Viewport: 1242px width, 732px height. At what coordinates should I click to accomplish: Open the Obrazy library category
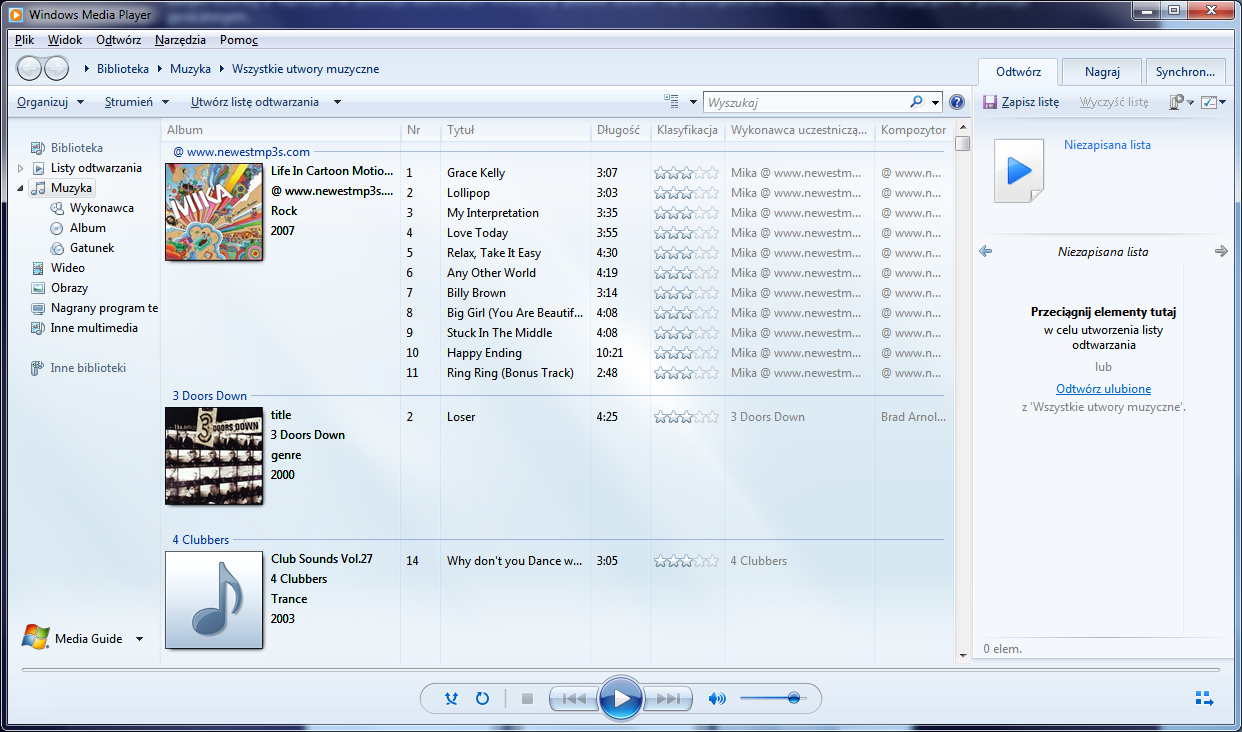[70, 288]
